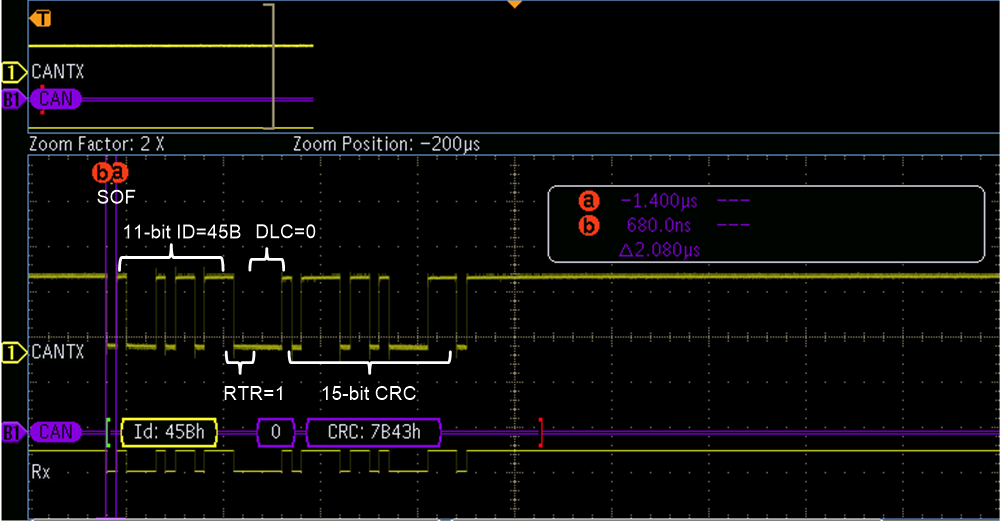This screenshot has width=1000, height=521.
Task: Click the purple CAN bus label in zoom view
Action: [x=56, y=432]
